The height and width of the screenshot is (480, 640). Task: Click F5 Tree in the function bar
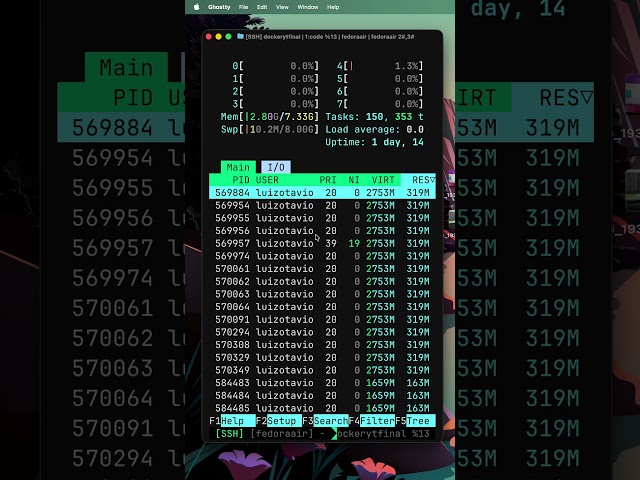[x=415, y=421]
